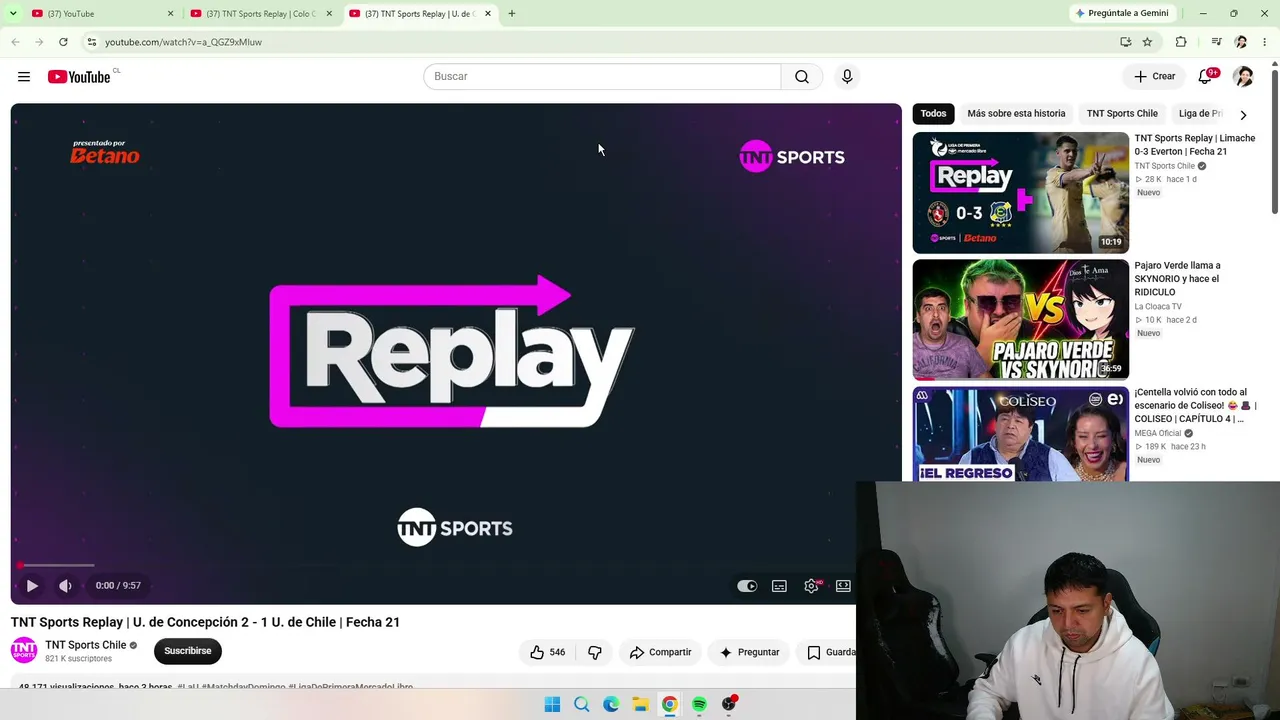This screenshot has height=720, width=1280.
Task: Open the TNT Sports Chile channel avatar
Action: pos(24,651)
